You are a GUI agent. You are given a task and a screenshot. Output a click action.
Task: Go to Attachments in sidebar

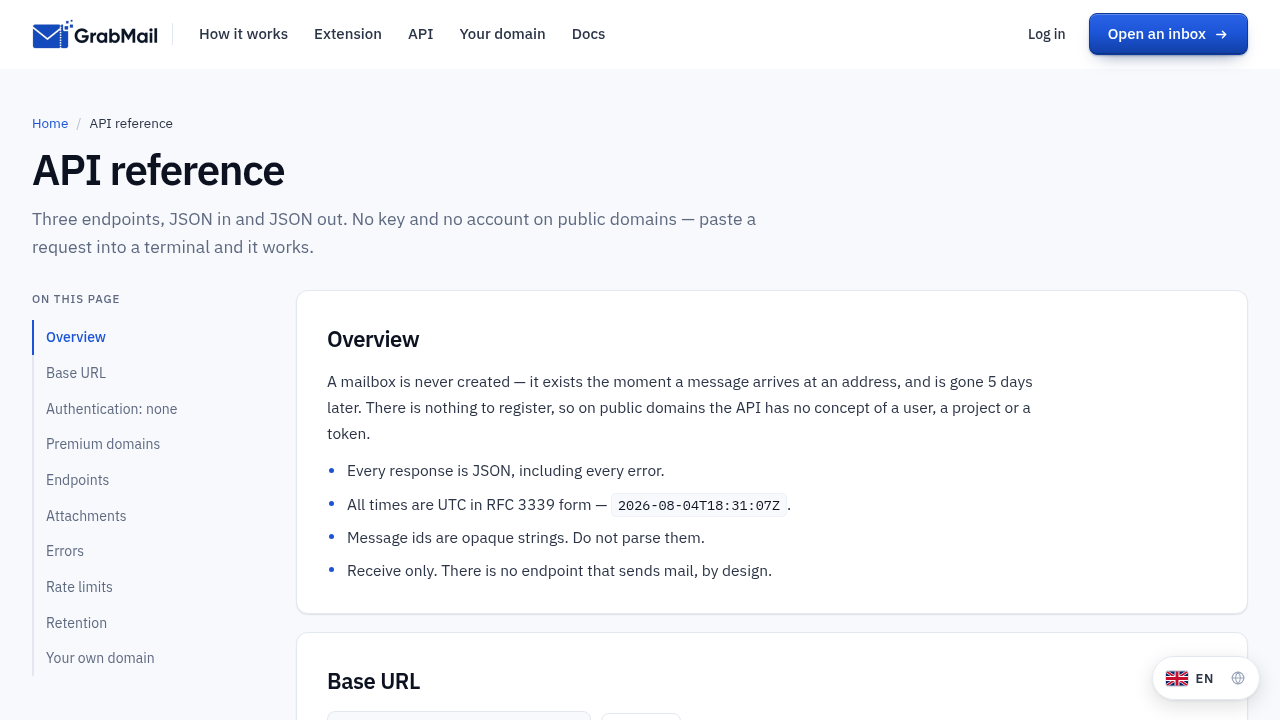click(86, 516)
